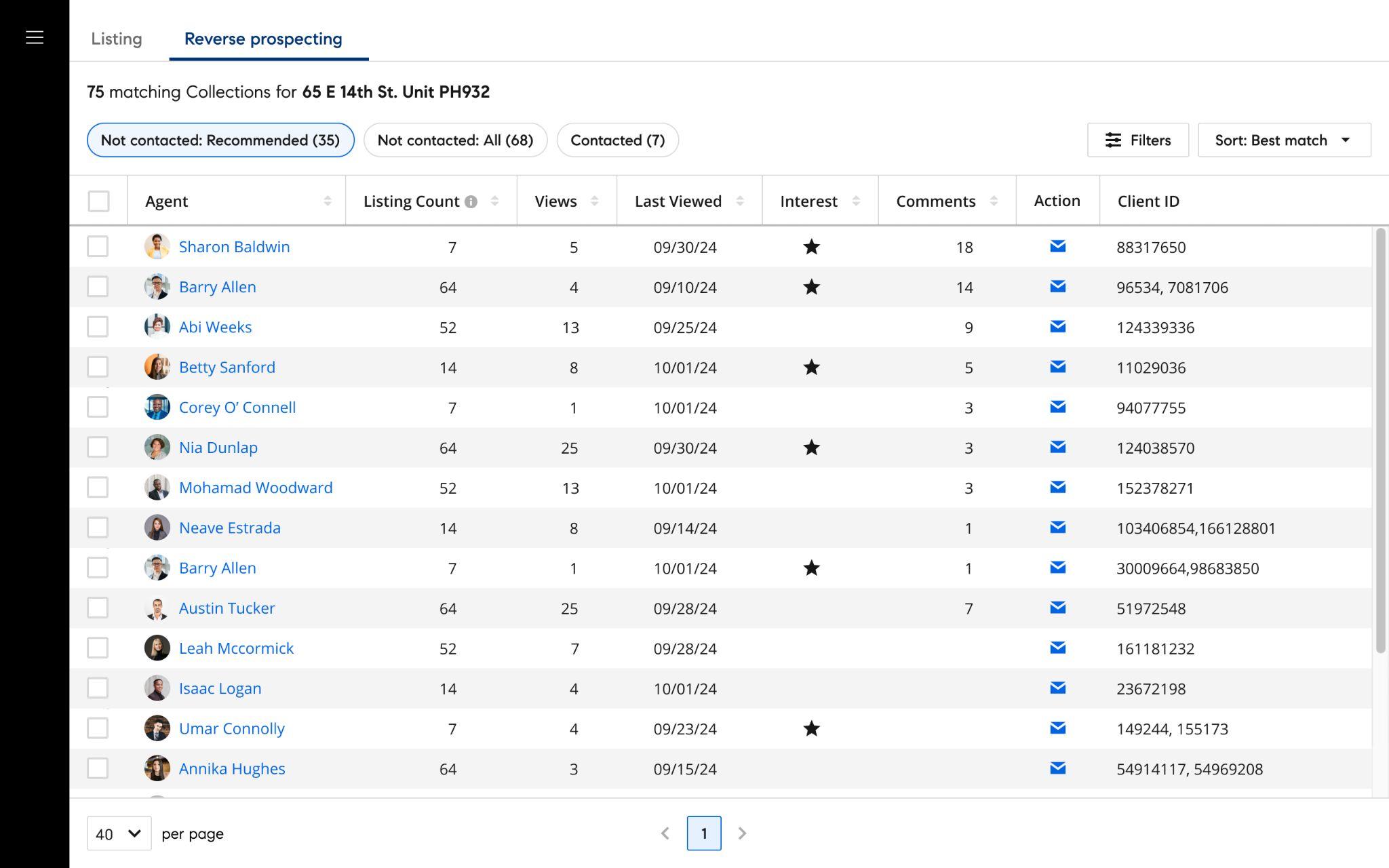Open Sort: Best match dropdown
1389x868 pixels.
pos(1284,140)
